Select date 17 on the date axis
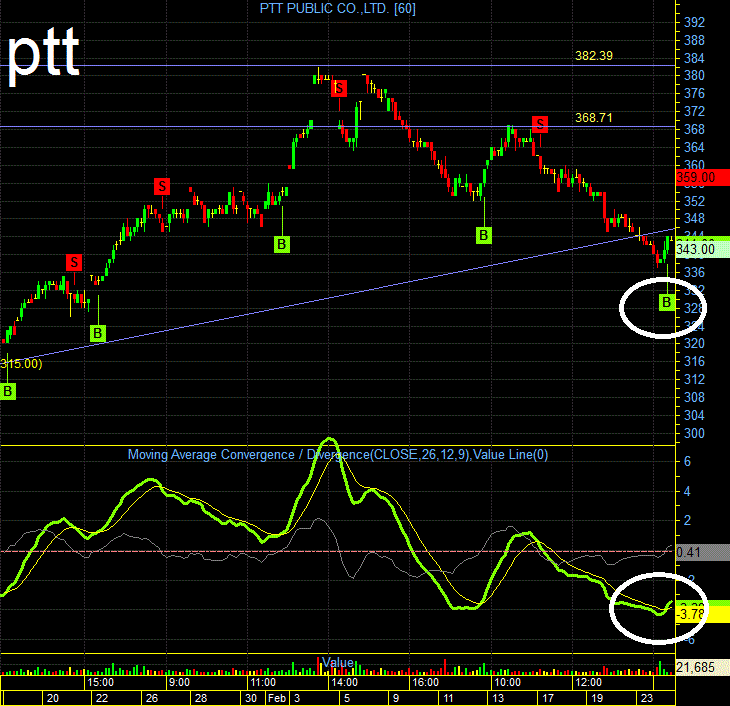 pos(548,699)
